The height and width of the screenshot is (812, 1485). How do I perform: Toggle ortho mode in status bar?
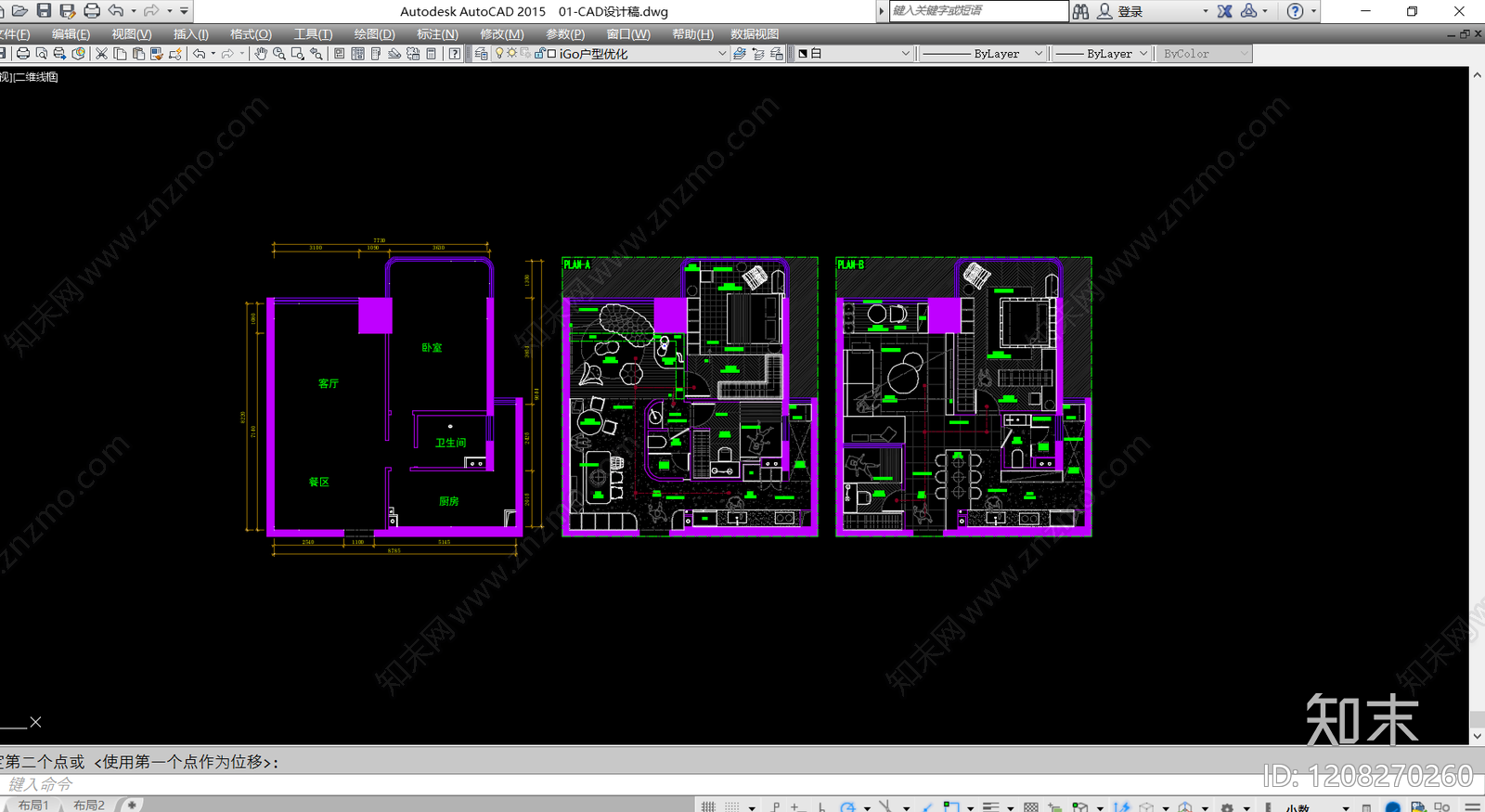pos(822,806)
